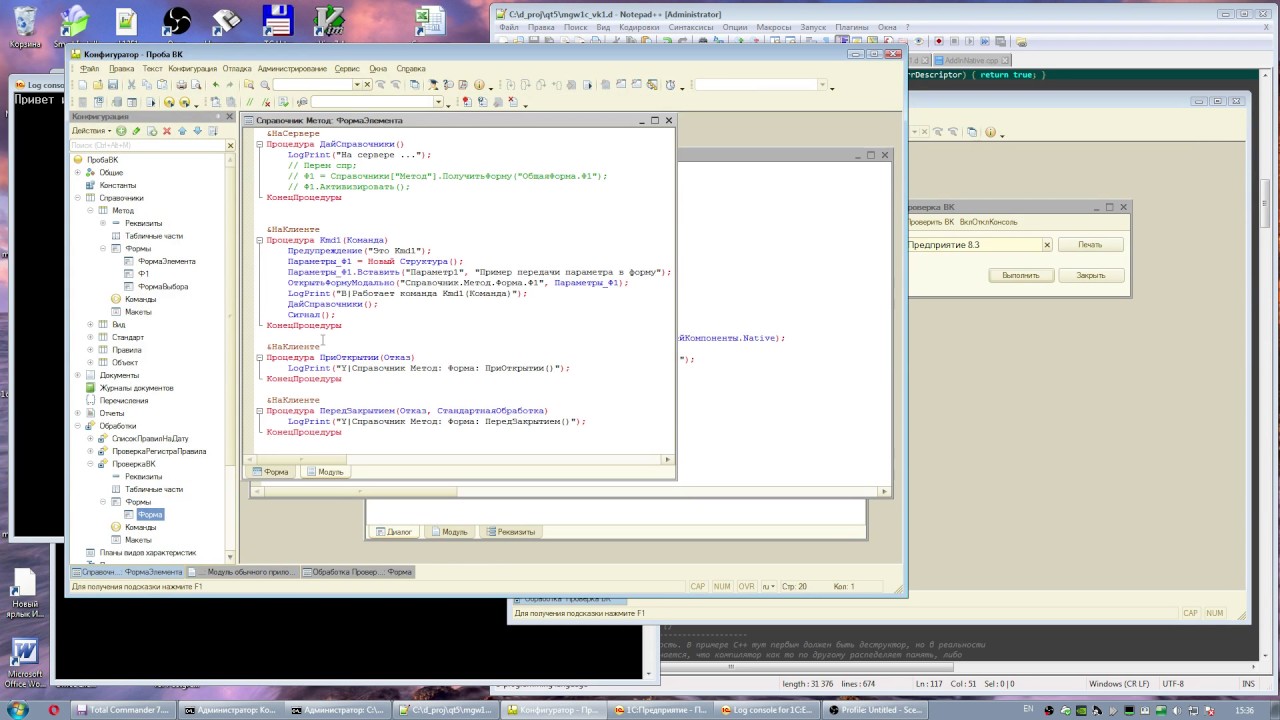Screen dimensions: 1280x720
Task: Click the Print icon in Configurator toolbar
Action: point(180,85)
